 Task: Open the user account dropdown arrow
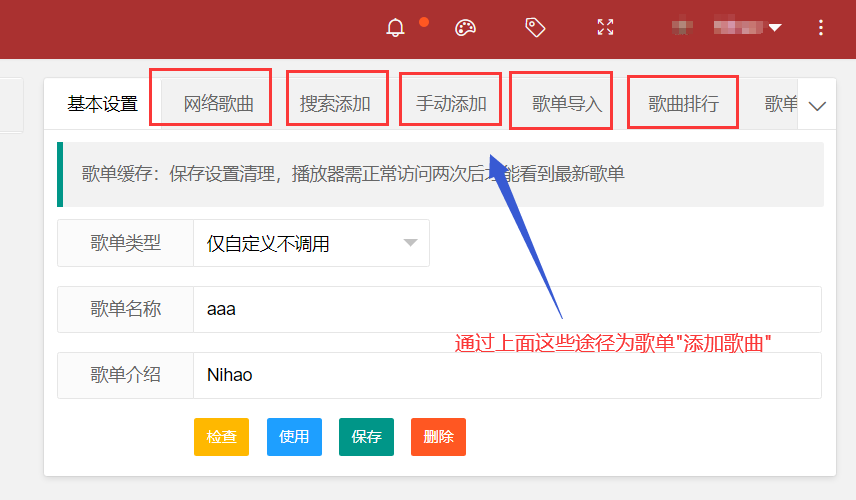pos(774,28)
